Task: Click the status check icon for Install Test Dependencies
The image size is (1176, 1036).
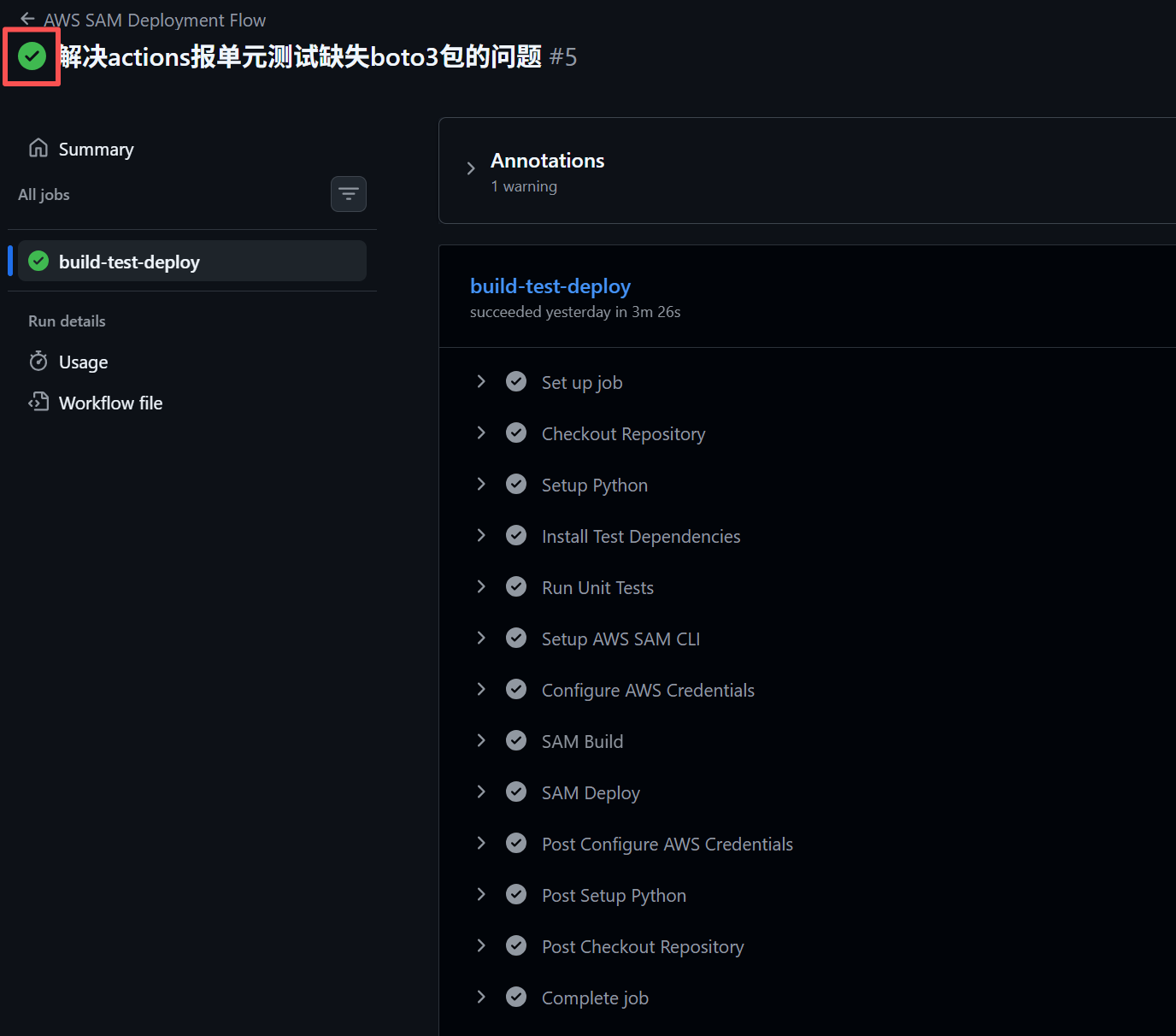Action: (x=516, y=535)
